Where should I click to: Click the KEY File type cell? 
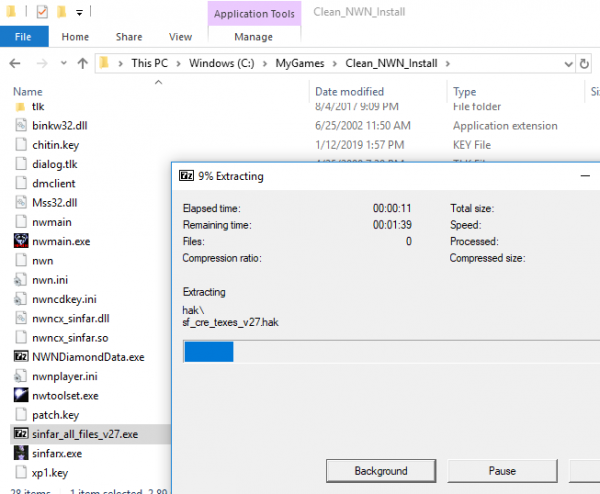(x=472, y=145)
